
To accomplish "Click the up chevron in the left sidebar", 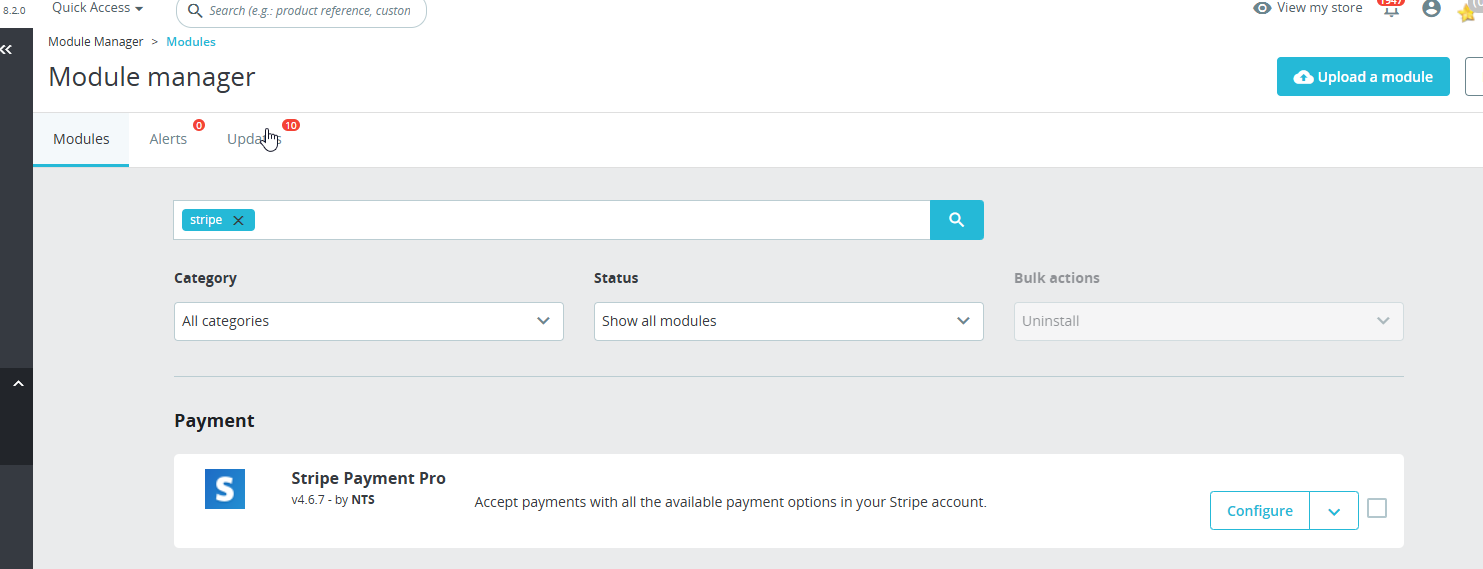I will point(17,384).
